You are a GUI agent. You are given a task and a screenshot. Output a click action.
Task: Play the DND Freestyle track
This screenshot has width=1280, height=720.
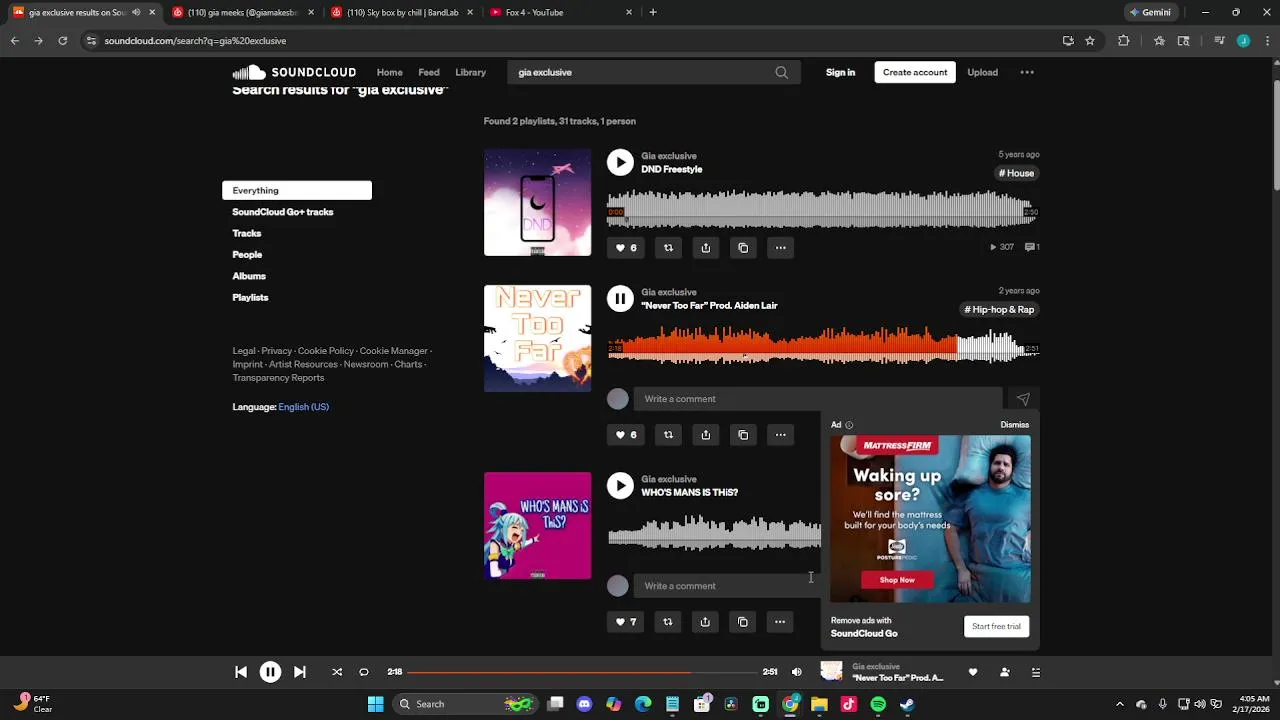620,162
